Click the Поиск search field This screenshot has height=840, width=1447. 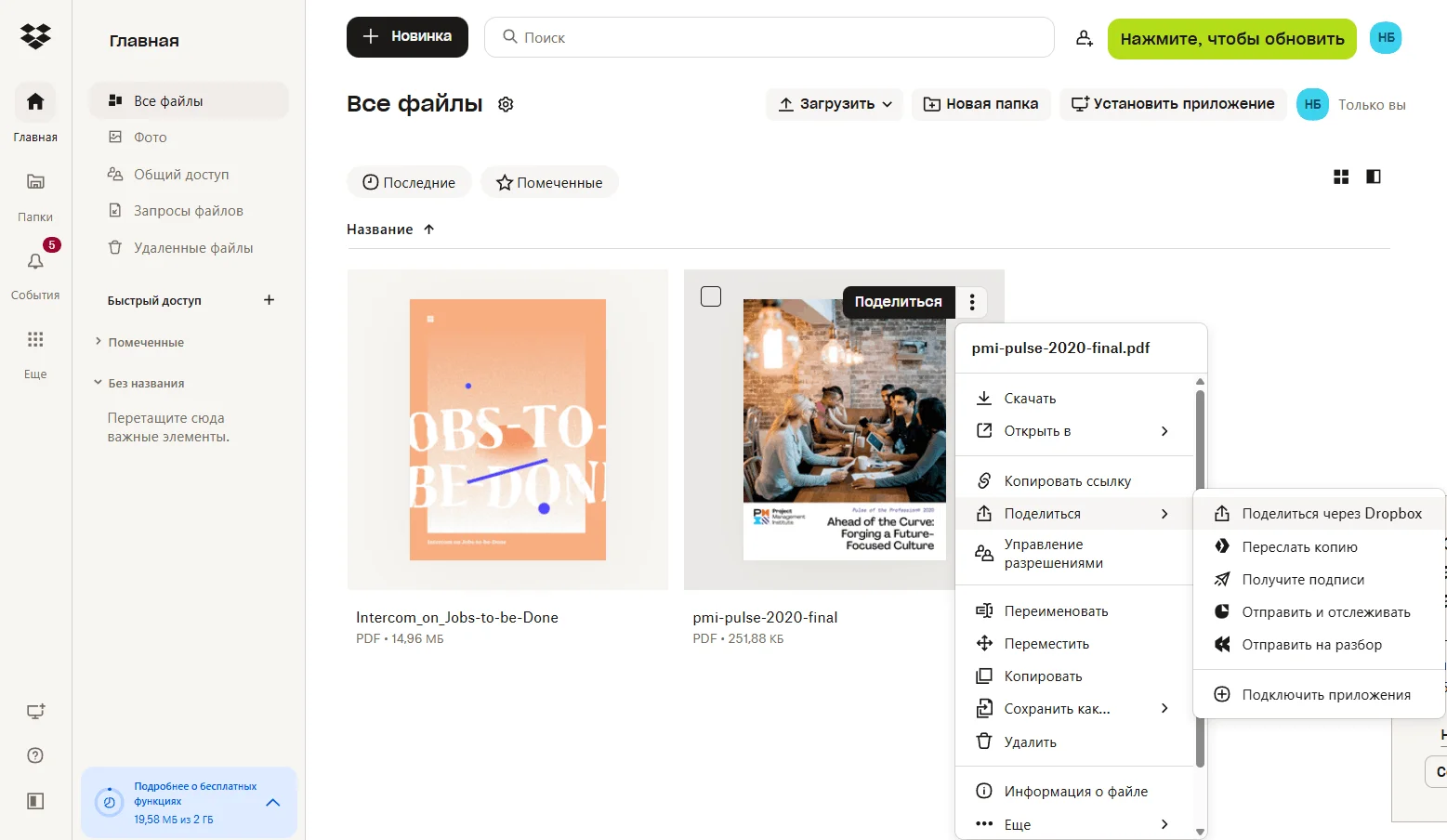pos(770,37)
